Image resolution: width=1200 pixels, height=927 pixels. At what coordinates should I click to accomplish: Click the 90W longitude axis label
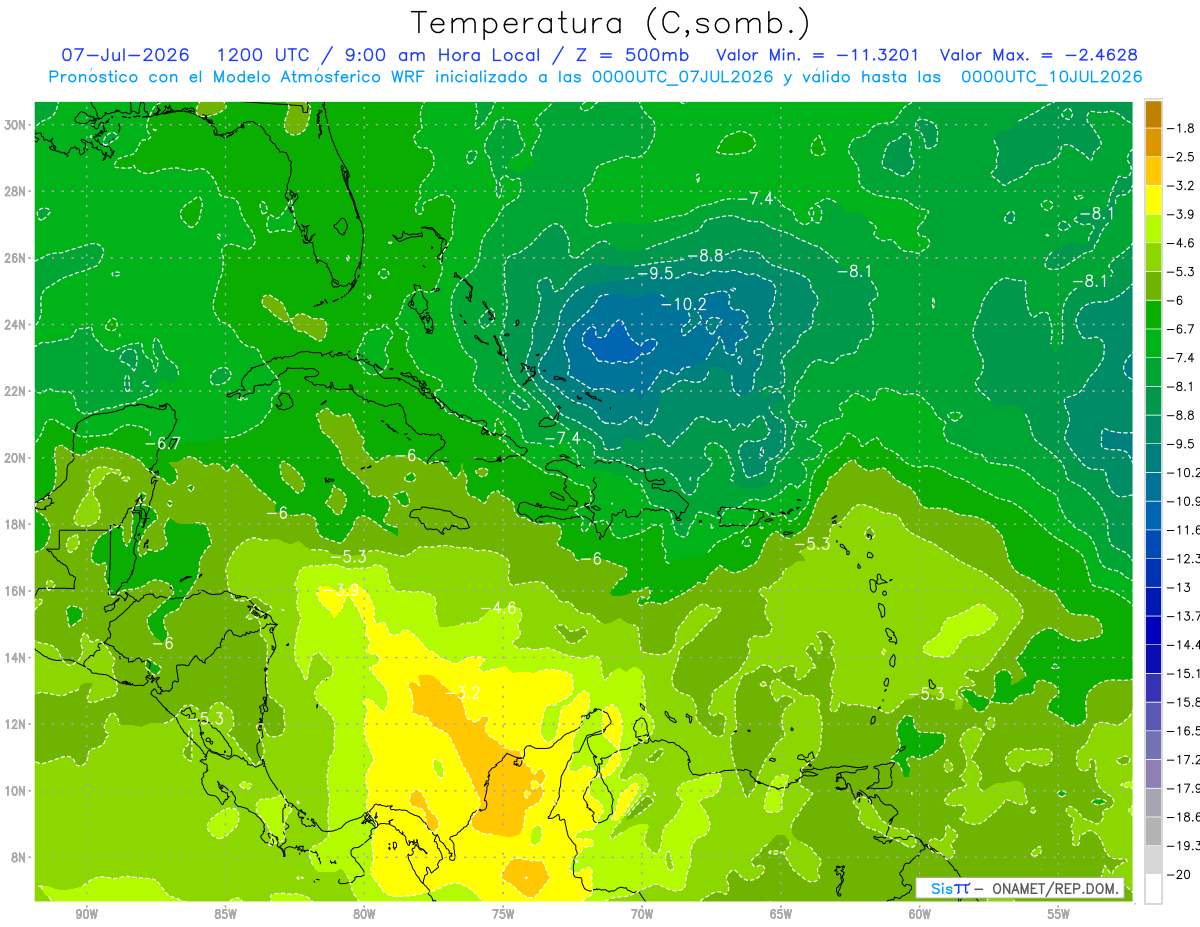coord(86,915)
